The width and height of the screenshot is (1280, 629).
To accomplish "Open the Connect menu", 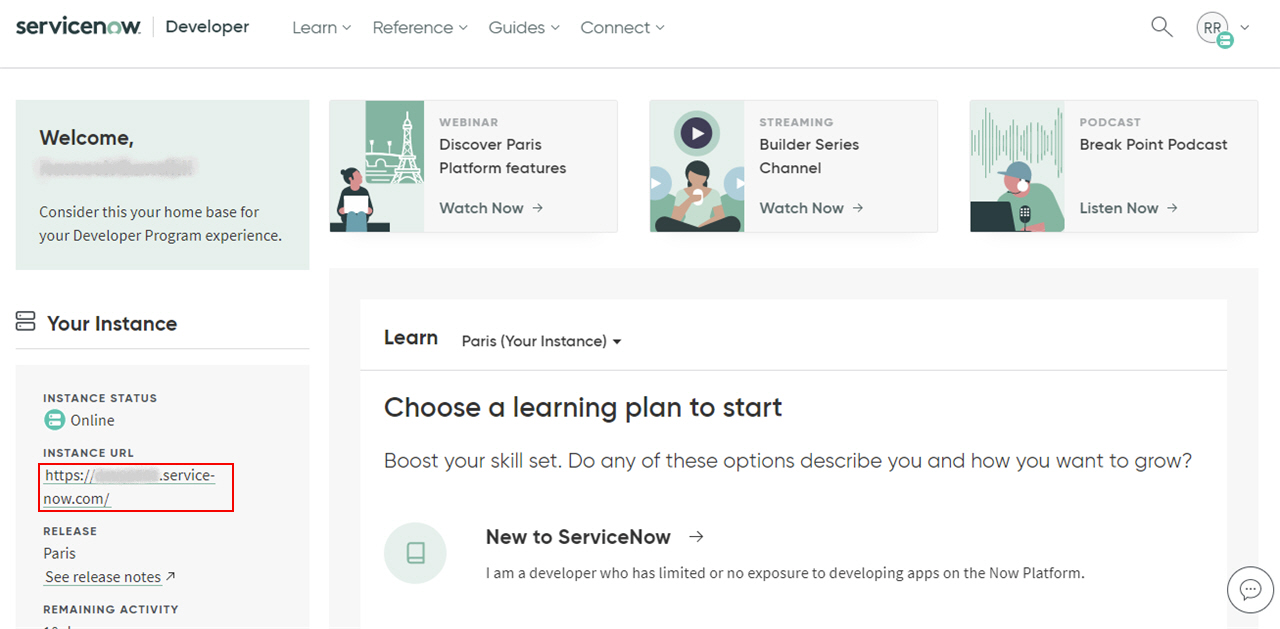I will point(622,28).
